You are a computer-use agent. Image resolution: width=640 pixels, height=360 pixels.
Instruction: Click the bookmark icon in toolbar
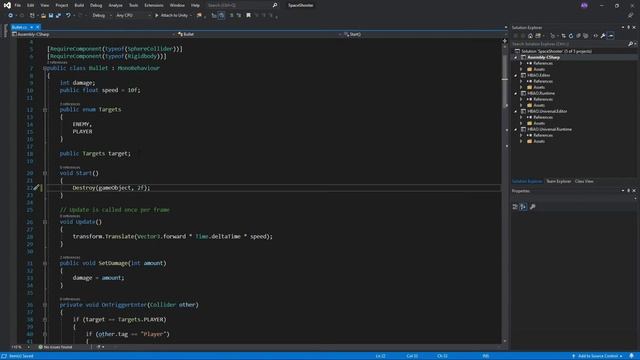coord(248,16)
